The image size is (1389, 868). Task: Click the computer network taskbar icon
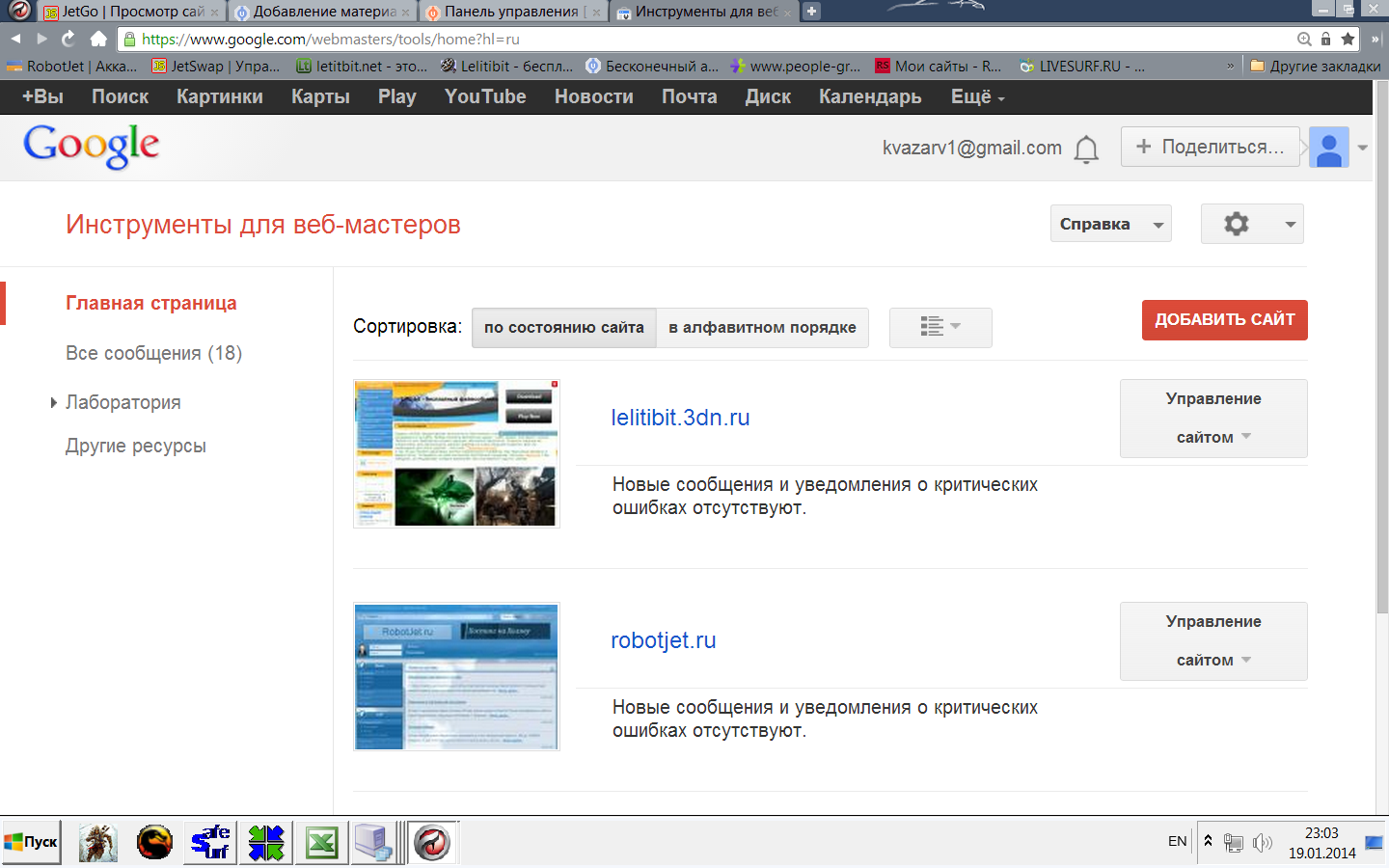(x=374, y=842)
